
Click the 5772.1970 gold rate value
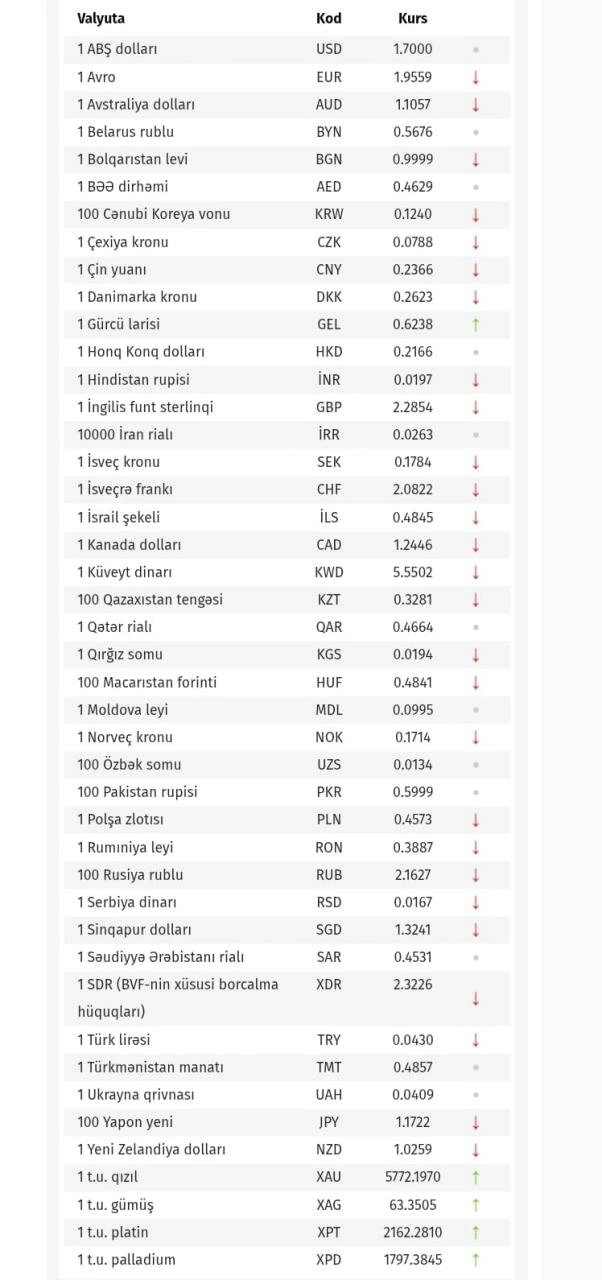coord(412,1177)
